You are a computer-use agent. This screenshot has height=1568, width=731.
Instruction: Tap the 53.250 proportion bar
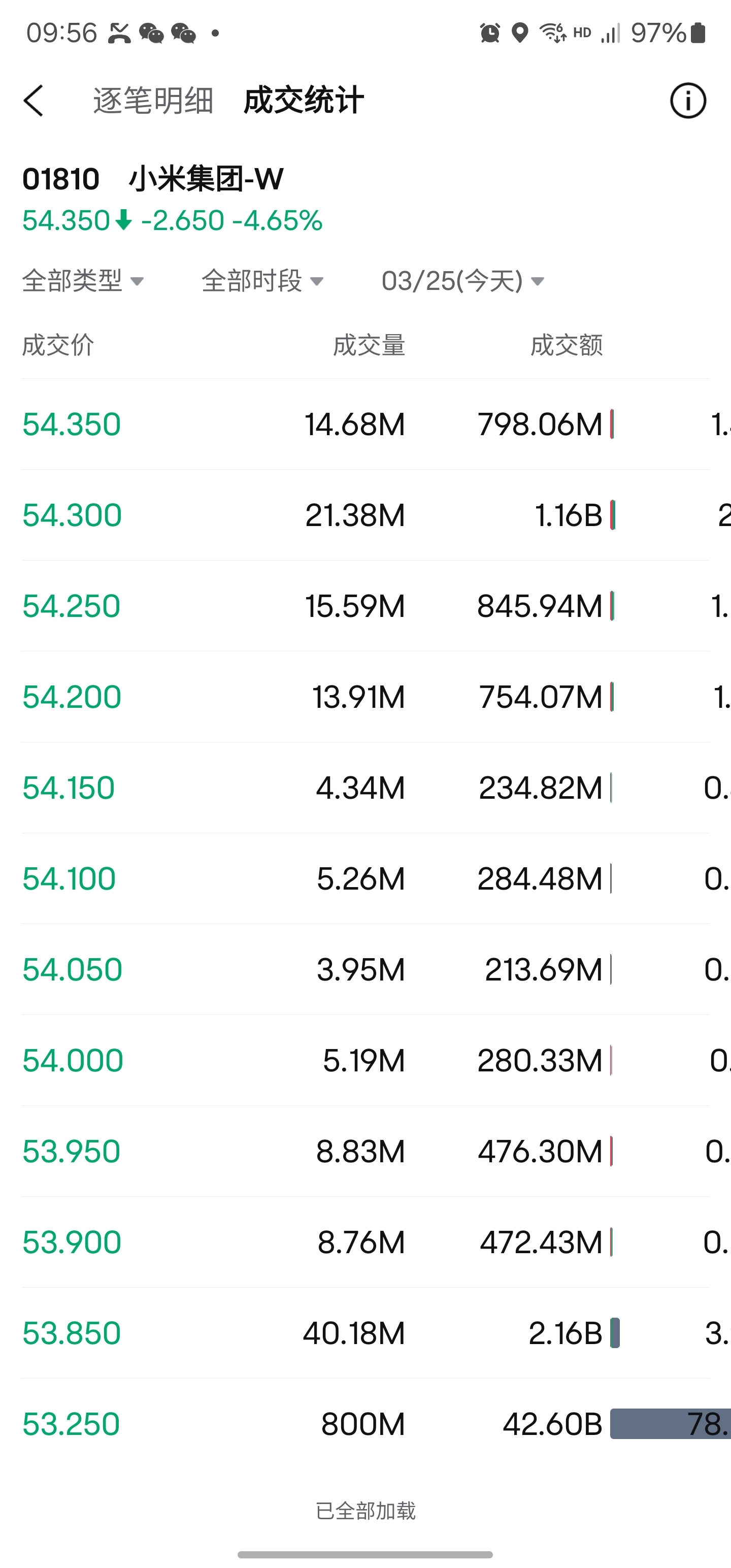pos(670,1424)
